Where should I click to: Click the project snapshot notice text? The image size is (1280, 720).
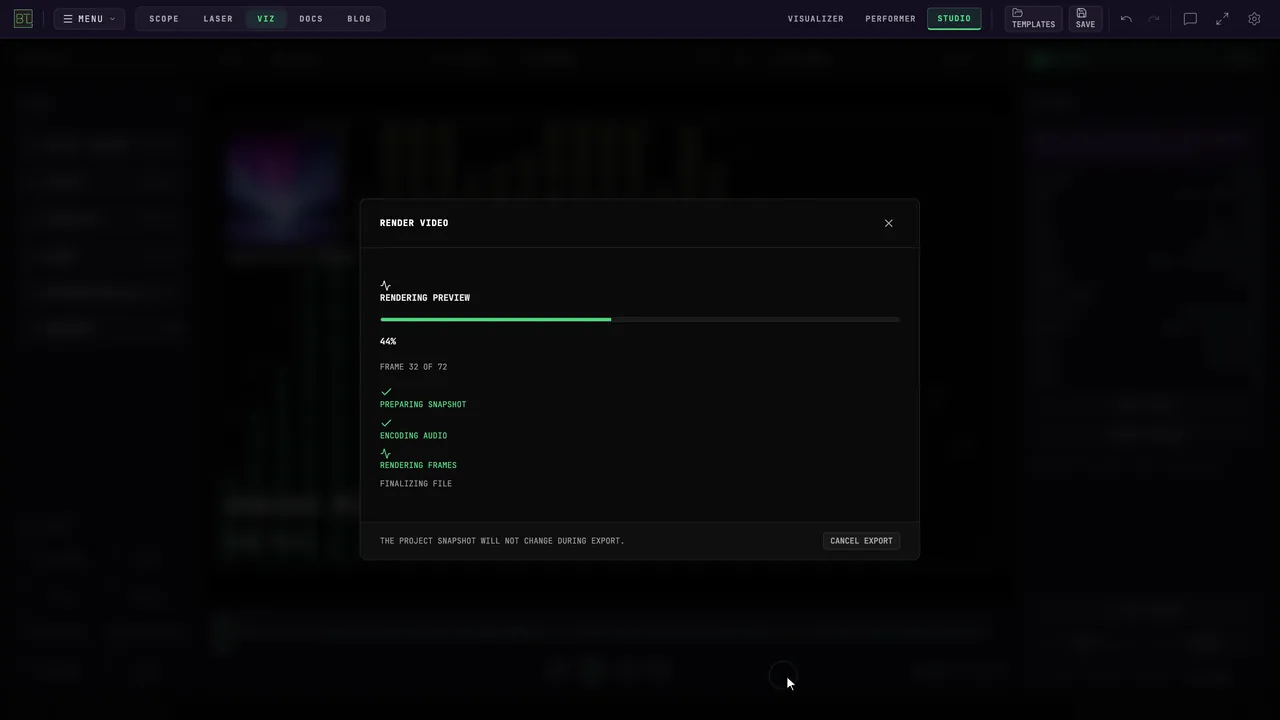pos(502,541)
